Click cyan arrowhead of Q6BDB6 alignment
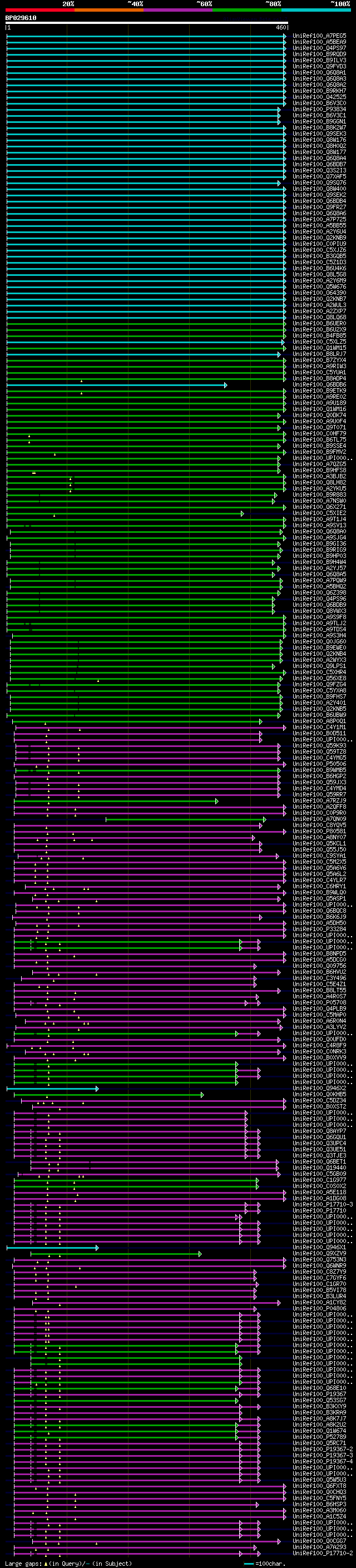This screenshot has height=1568, width=356. 225,385
